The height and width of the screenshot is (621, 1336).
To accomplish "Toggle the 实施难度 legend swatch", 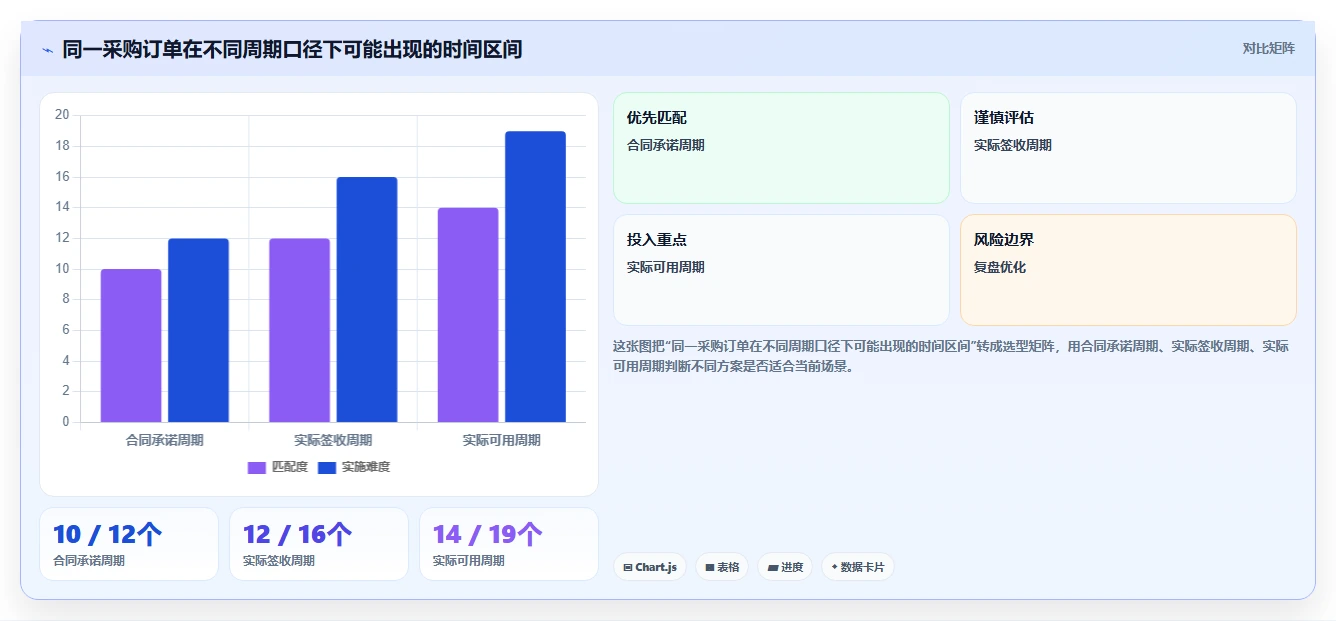I will point(327,467).
